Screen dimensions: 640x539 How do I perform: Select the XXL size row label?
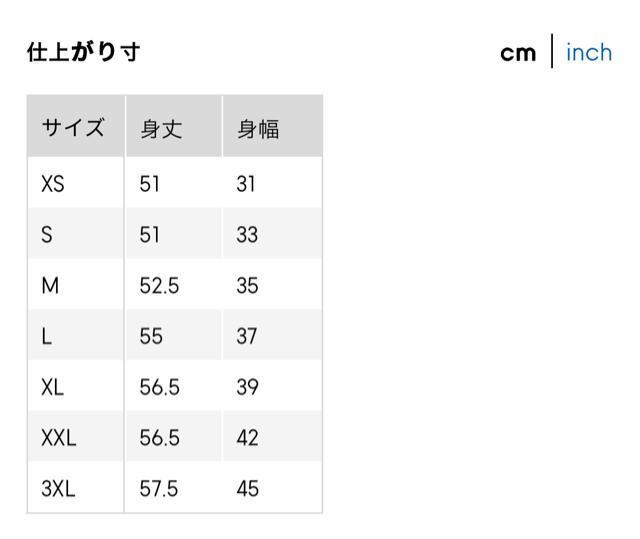coord(58,438)
